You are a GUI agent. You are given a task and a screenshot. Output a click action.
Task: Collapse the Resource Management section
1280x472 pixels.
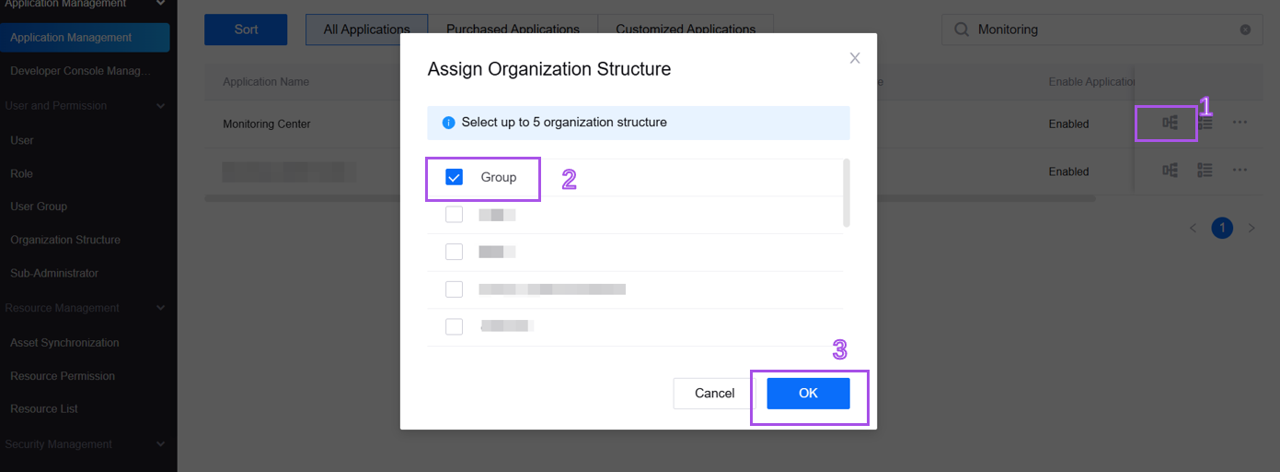pos(161,308)
